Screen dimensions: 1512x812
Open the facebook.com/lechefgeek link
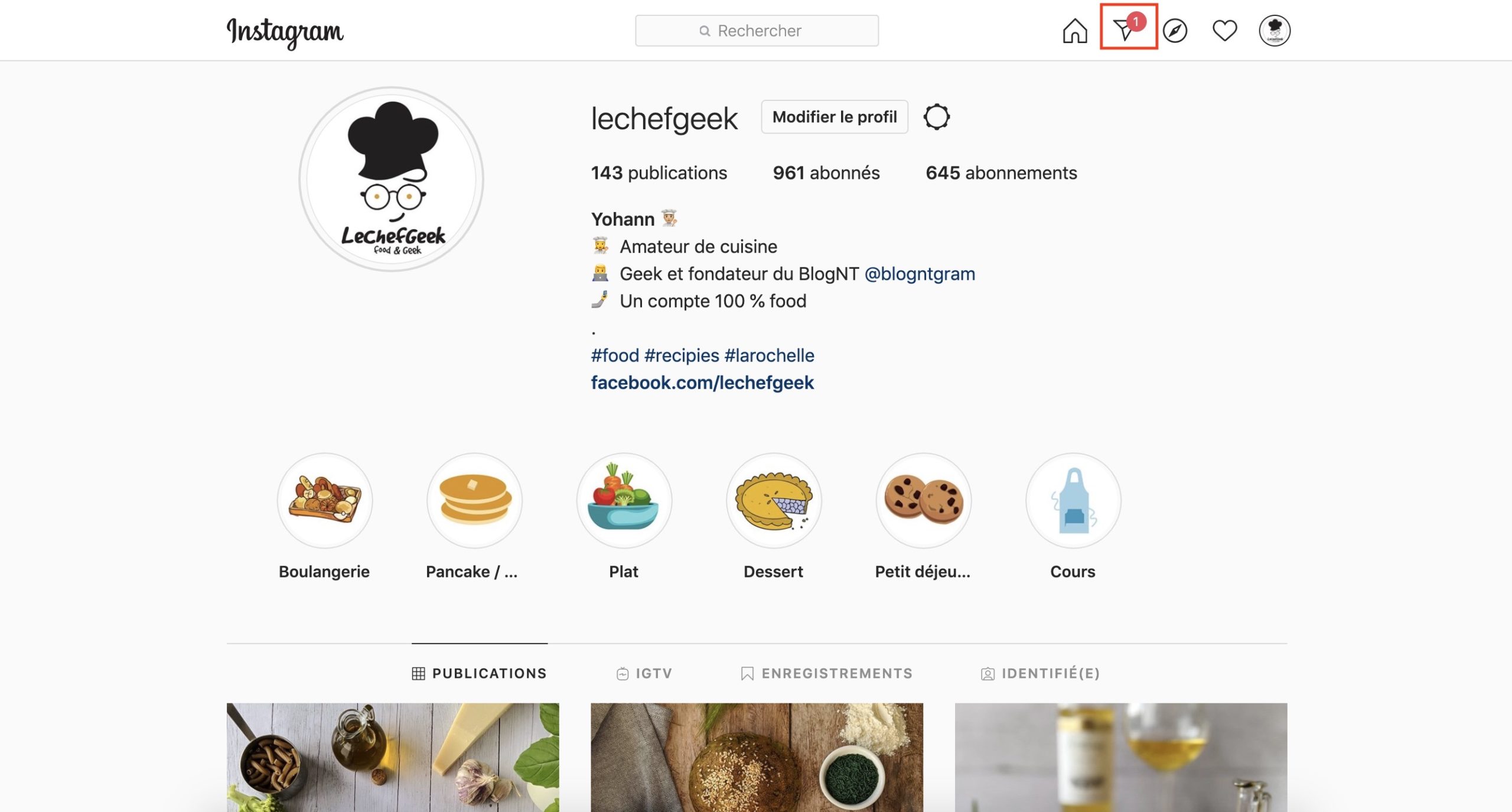pyautogui.click(x=702, y=383)
